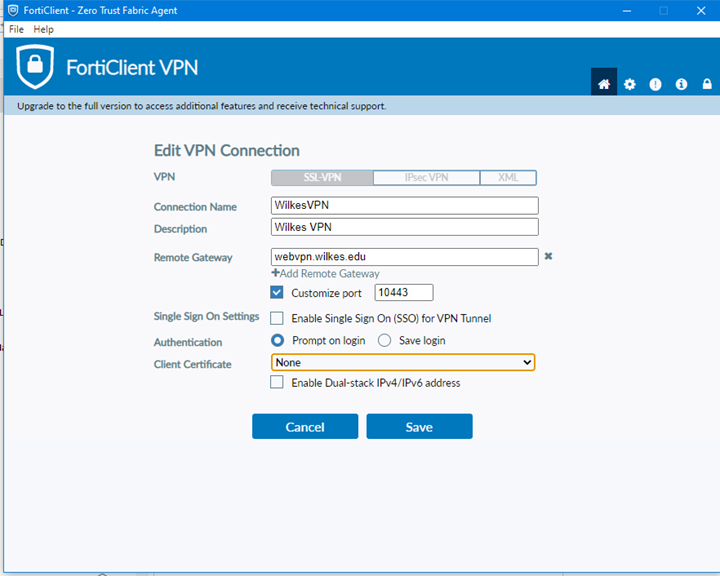Click the custom port number field
The width and height of the screenshot is (720, 576).
404,293
